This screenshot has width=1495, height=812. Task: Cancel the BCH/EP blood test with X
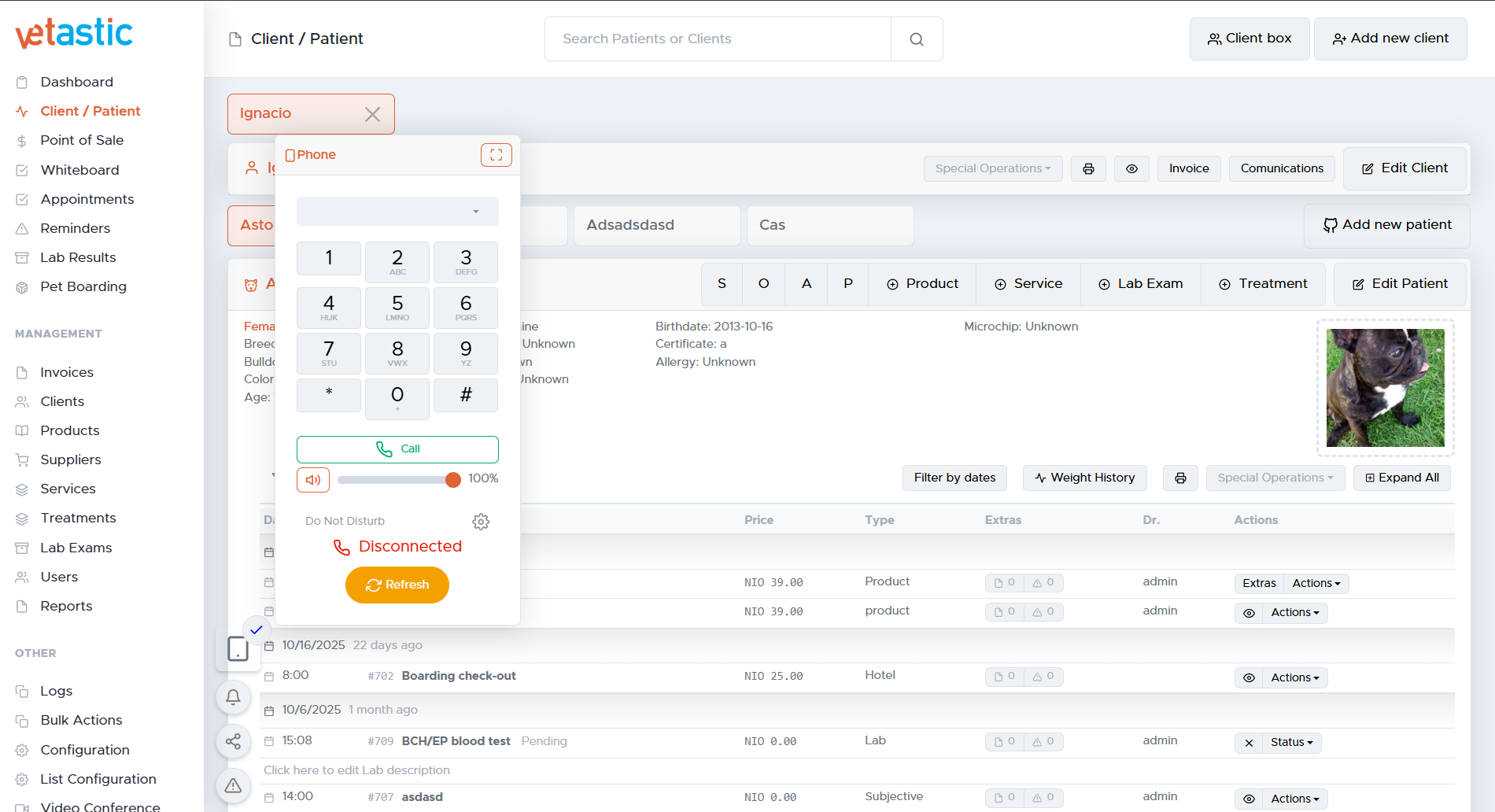tap(1249, 742)
